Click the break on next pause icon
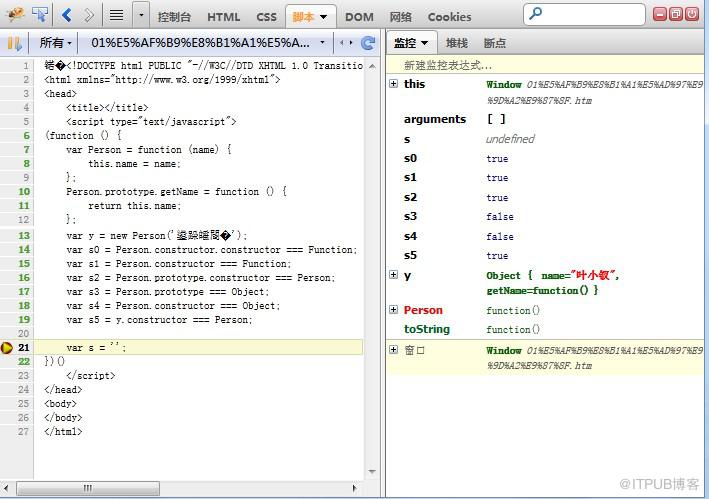The image size is (709, 499). tap(14, 43)
